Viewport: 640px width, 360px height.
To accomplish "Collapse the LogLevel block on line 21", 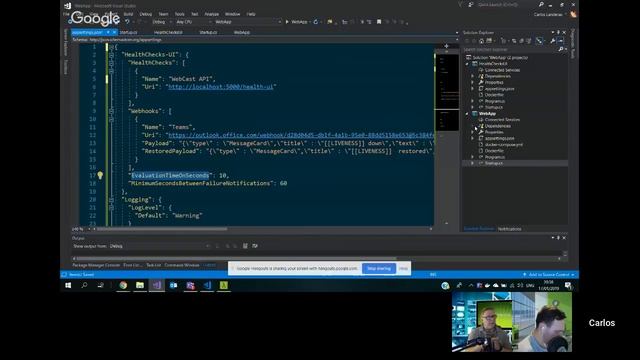I will pyautogui.click(x=111, y=208).
